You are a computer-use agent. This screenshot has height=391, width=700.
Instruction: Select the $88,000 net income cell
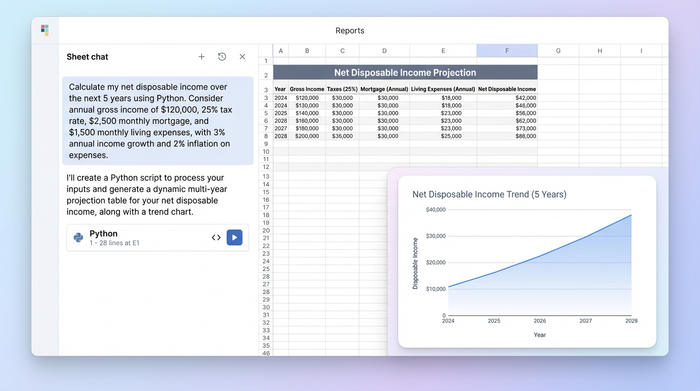click(507, 136)
